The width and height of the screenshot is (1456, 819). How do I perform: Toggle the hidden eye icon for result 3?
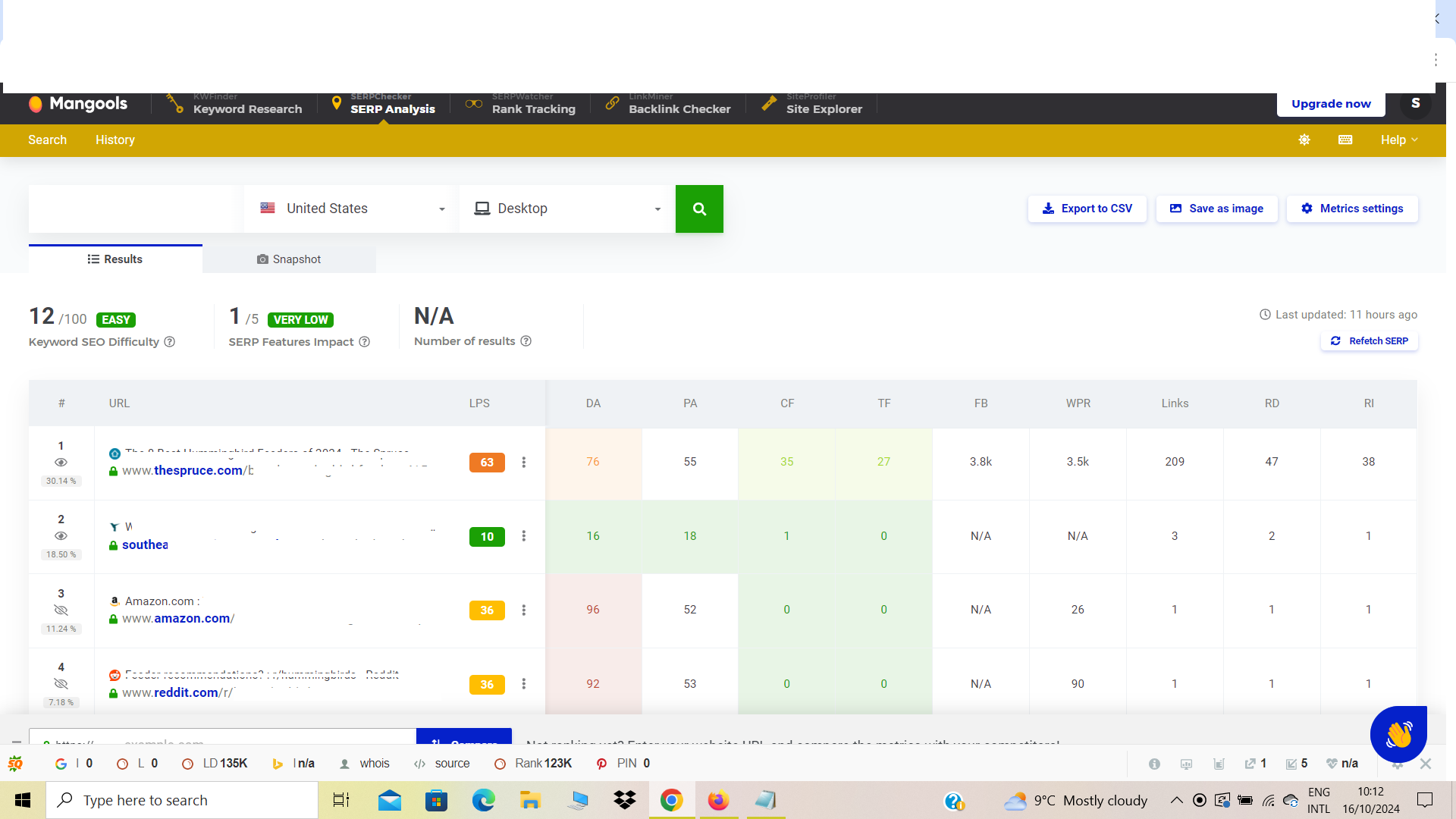pyautogui.click(x=61, y=610)
